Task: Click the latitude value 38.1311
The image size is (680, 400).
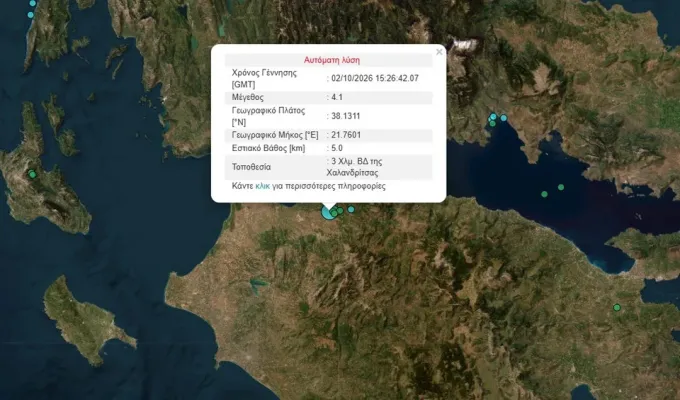Action: 346,116
